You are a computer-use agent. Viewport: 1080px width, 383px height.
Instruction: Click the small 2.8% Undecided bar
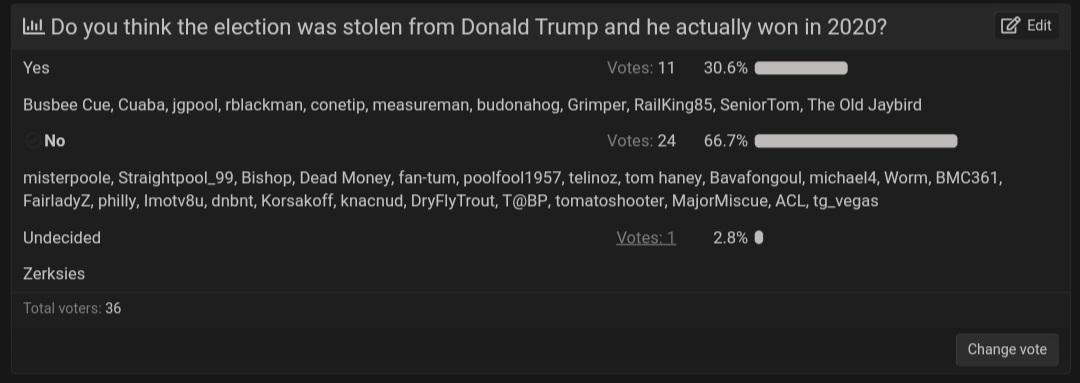[759, 238]
